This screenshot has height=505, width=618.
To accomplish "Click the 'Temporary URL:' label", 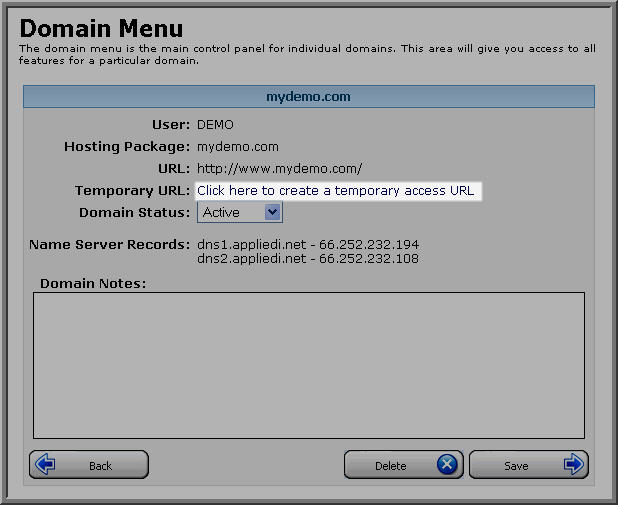I will (x=133, y=191).
